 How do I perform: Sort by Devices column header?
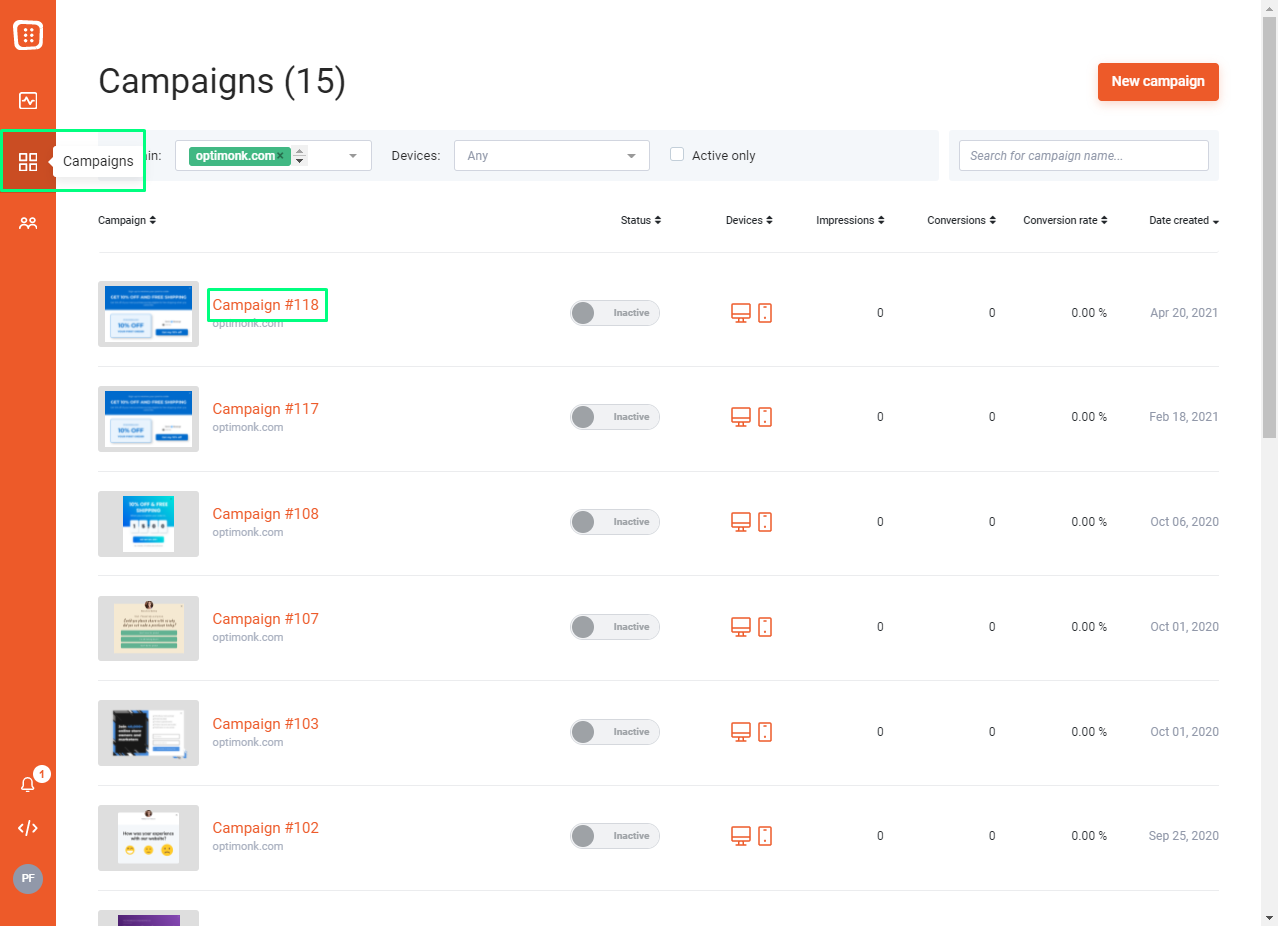(749, 220)
